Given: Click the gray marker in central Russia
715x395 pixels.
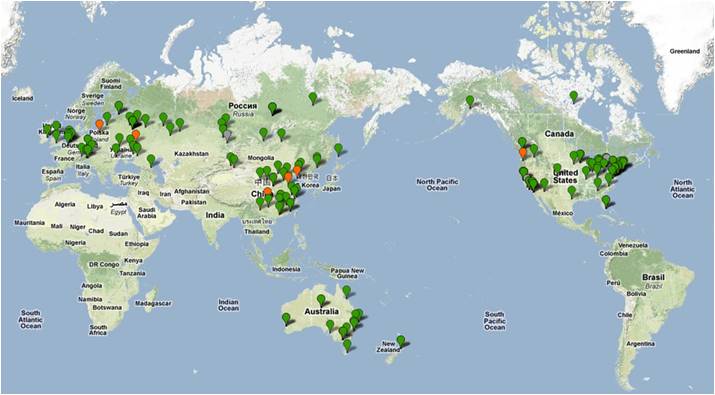Looking at the screenshot, I should tap(228, 136).
